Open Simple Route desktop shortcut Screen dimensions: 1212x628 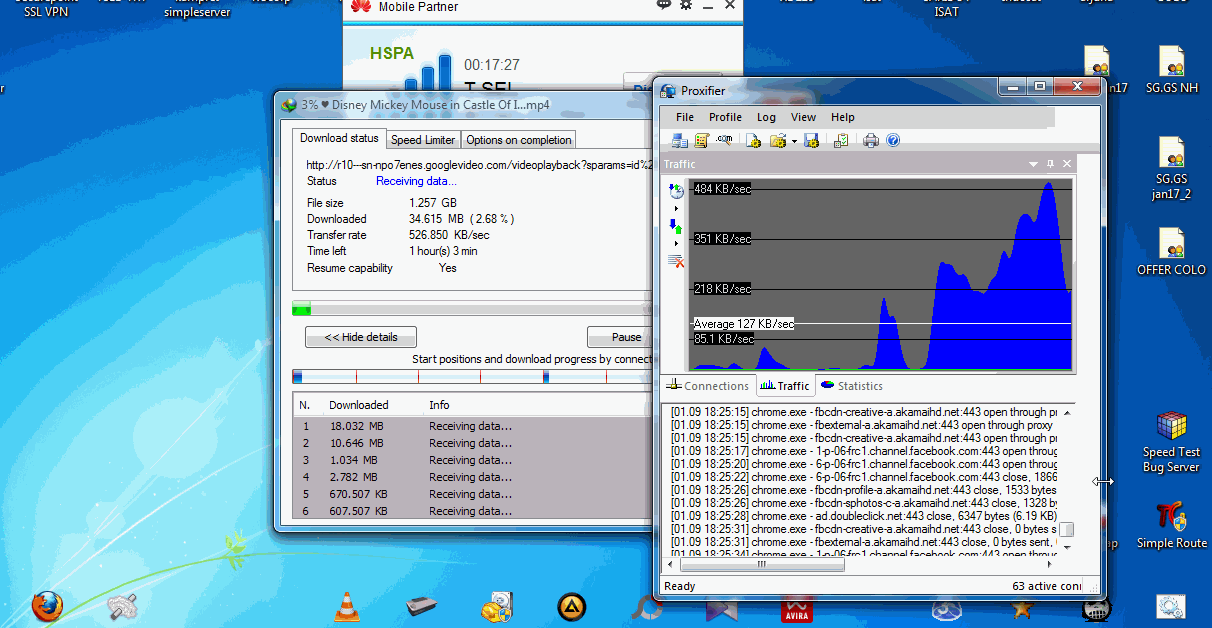(1171, 526)
